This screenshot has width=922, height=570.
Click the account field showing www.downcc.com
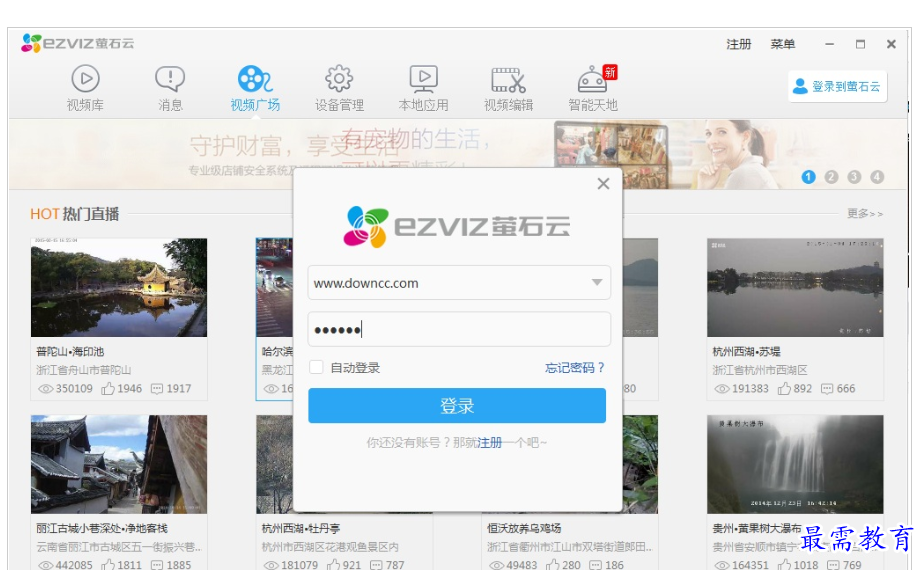[x=459, y=282]
